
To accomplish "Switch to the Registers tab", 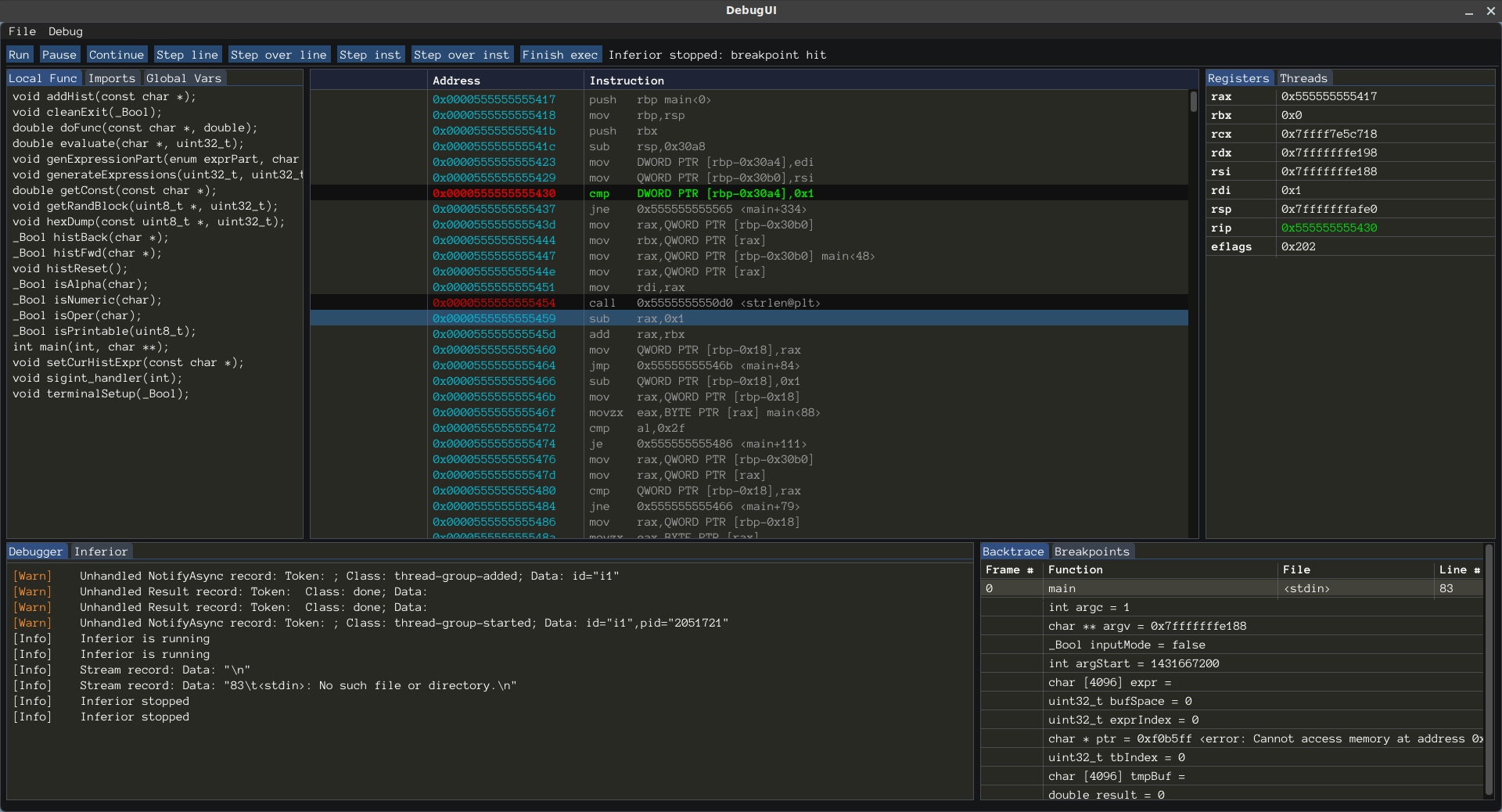I will click(1238, 78).
